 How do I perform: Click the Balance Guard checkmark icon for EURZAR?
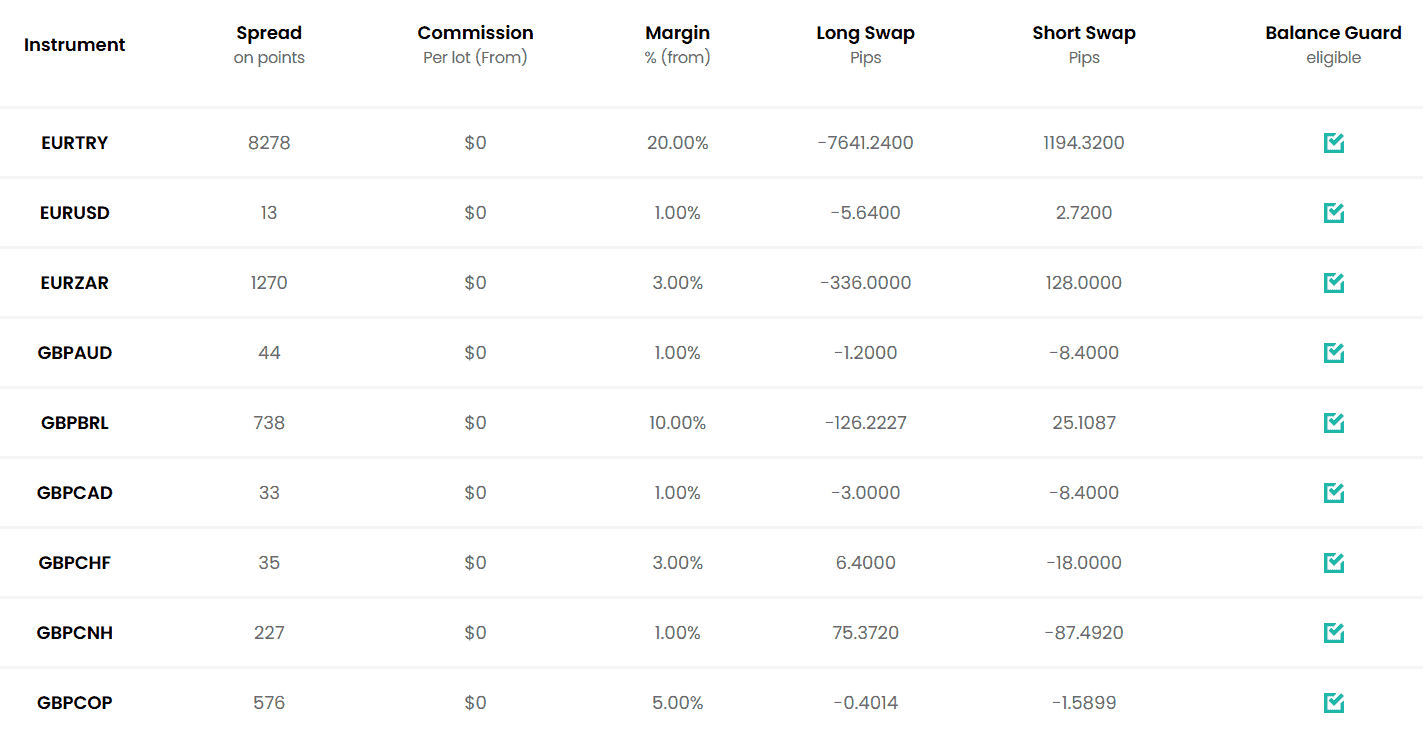pyautogui.click(x=1333, y=282)
